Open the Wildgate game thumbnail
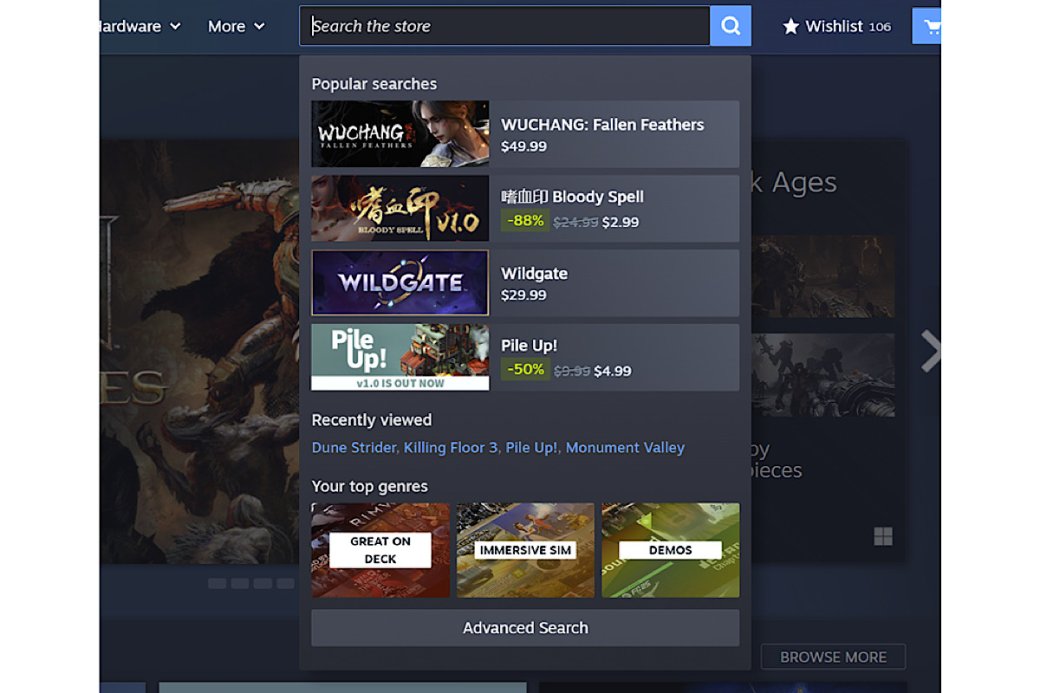The height and width of the screenshot is (693, 1040). coord(400,283)
